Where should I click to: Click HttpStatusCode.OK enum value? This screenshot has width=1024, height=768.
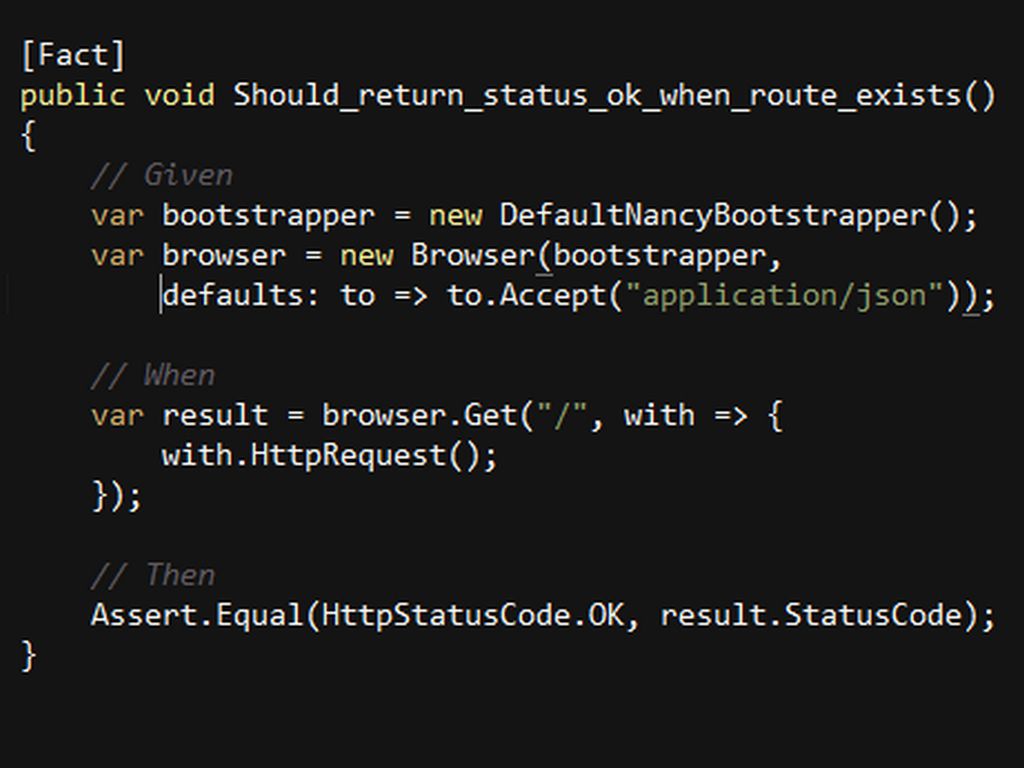(473, 615)
